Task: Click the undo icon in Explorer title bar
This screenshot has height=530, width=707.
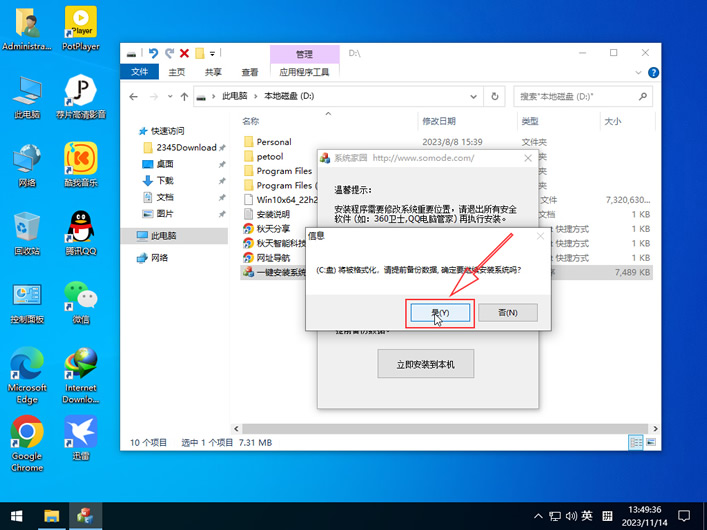Action: tap(153, 53)
